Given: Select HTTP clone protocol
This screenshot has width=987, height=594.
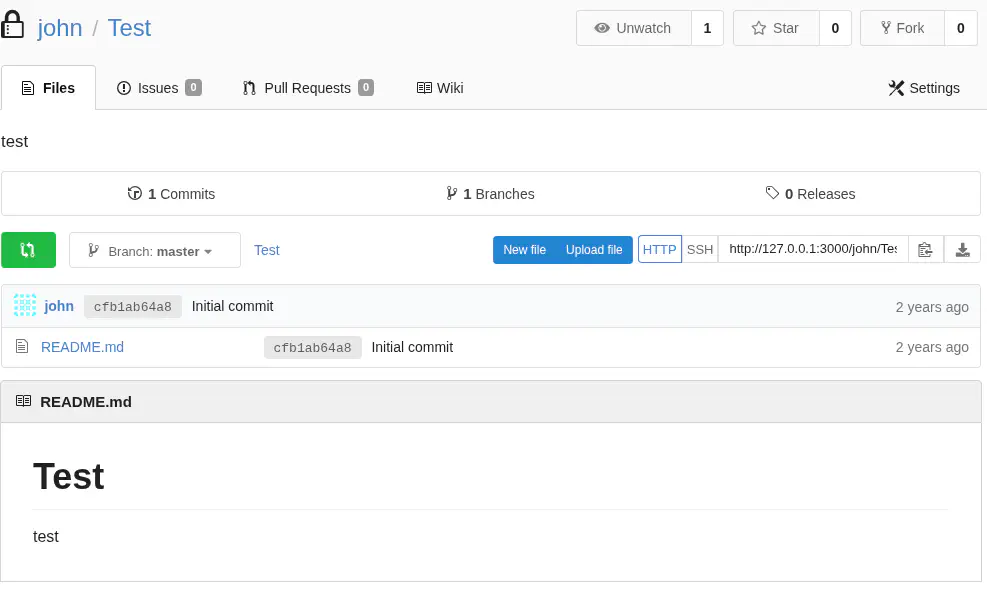Looking at the screenshot, I should click(x=660, y=250).
